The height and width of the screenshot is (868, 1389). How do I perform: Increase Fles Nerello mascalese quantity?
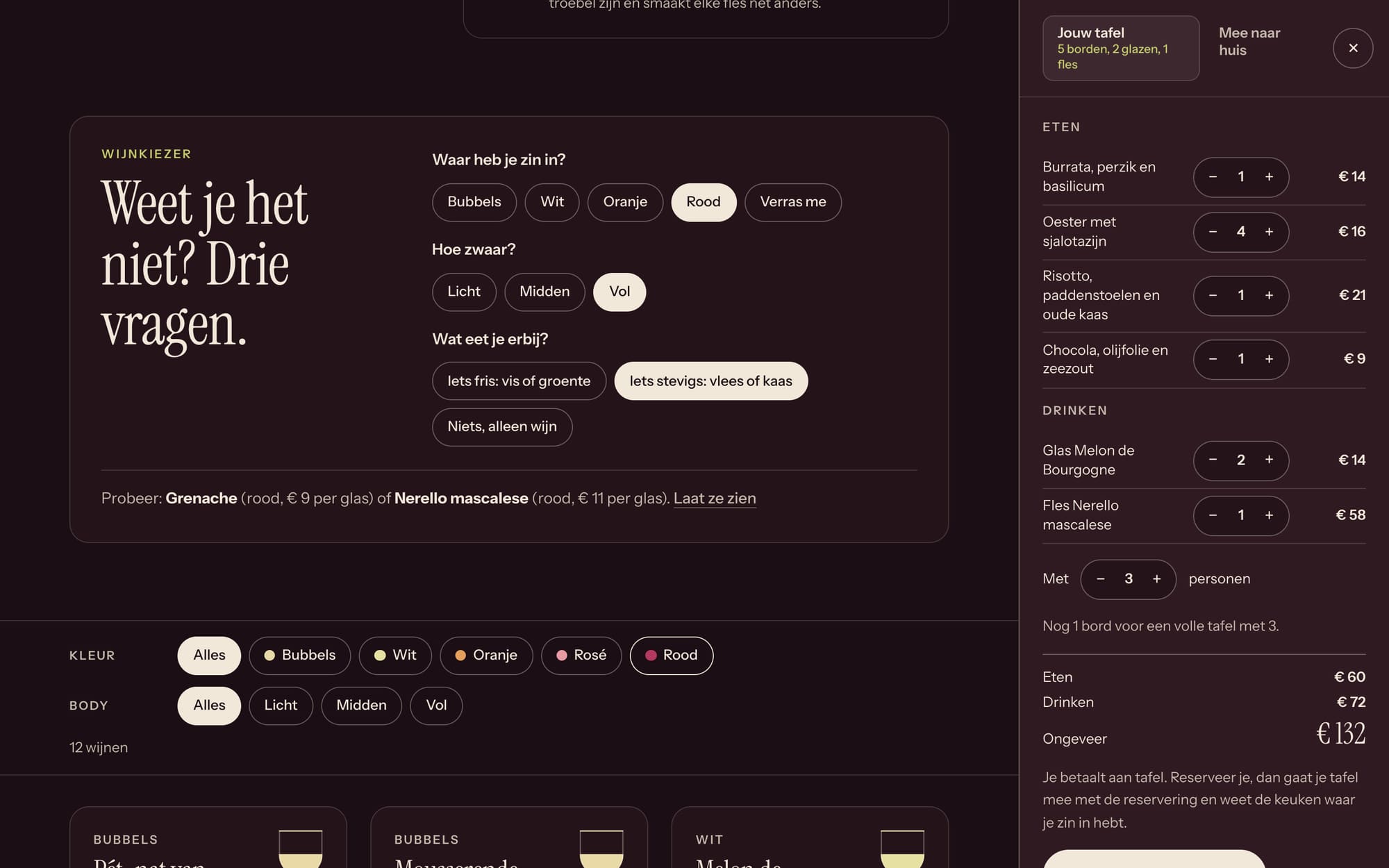pyautogui.click(x=1269, y=515)
